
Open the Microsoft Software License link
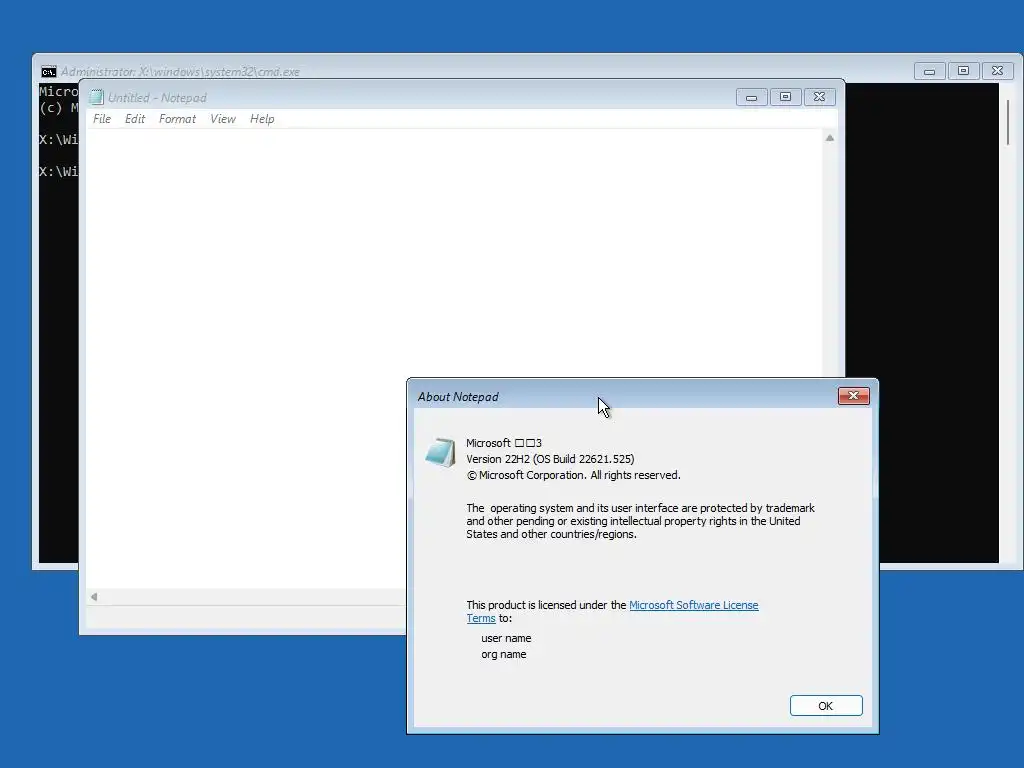(x=694, y=605)
